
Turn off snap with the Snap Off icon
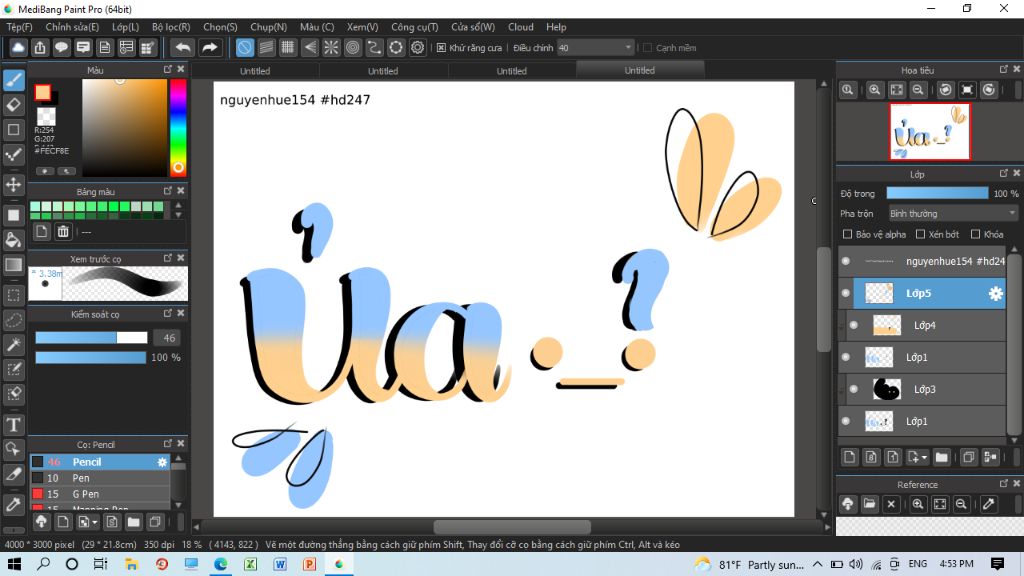click(x=244, y=48)
